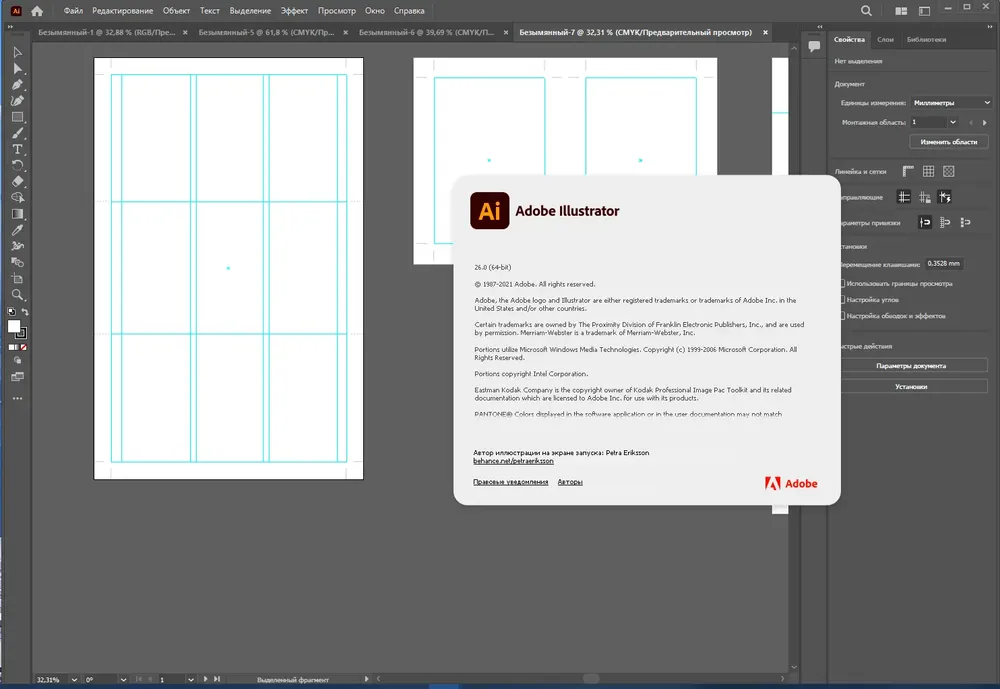Select the Artboard tool
Screen dimensions: 1000x689
click(x=17, y=278)
